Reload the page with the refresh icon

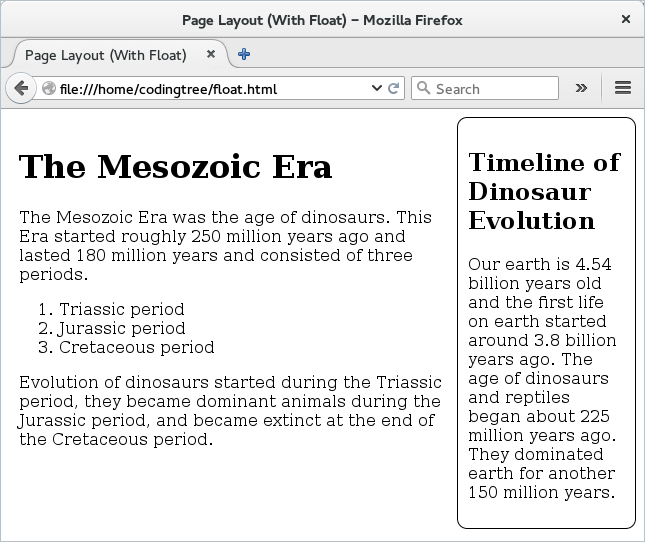(x=394, y=88)
